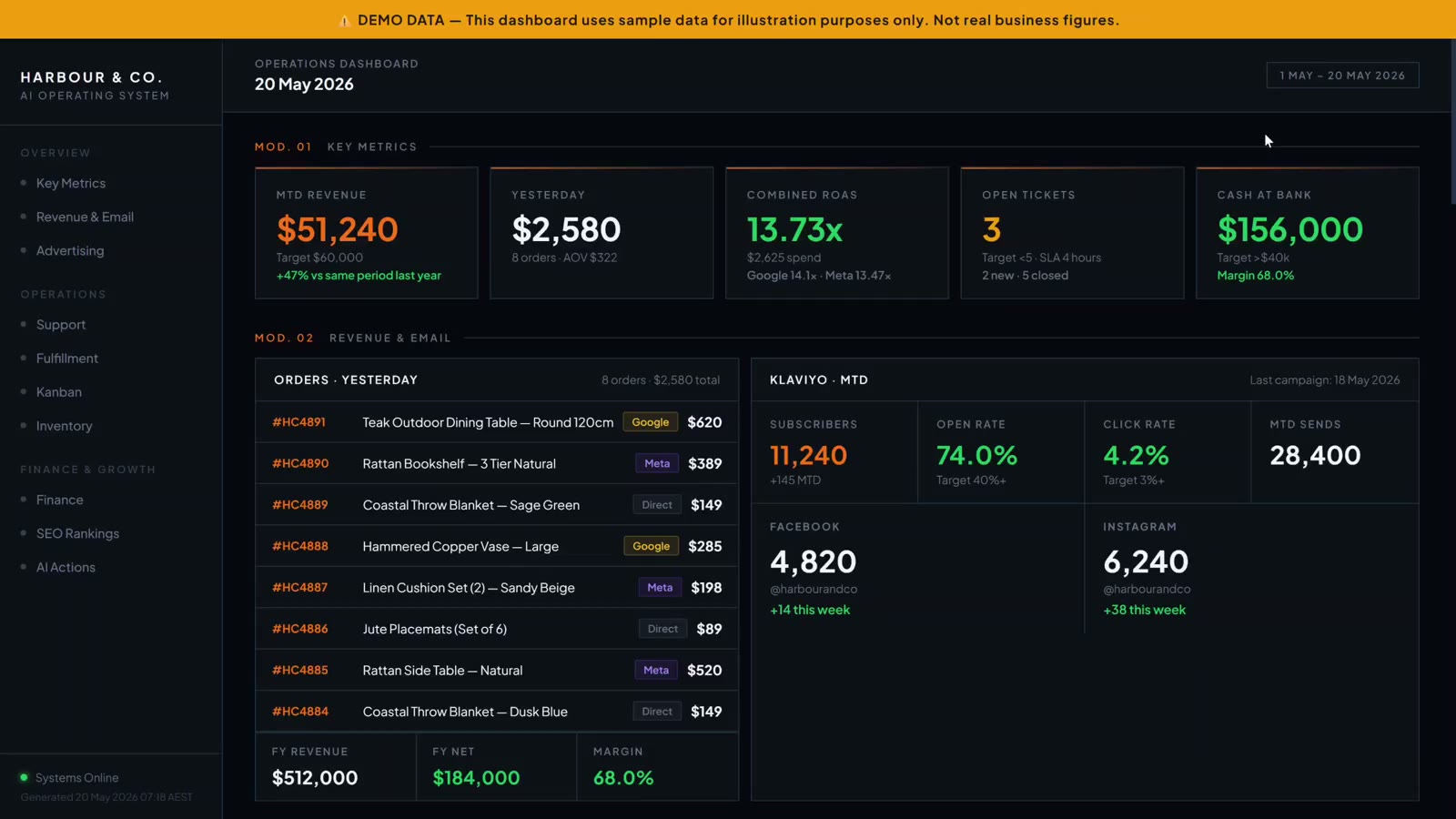
Task: Click '2 new · 5 closed' ticket summary
Action: pyautogui.click(x=1025, y=276)
